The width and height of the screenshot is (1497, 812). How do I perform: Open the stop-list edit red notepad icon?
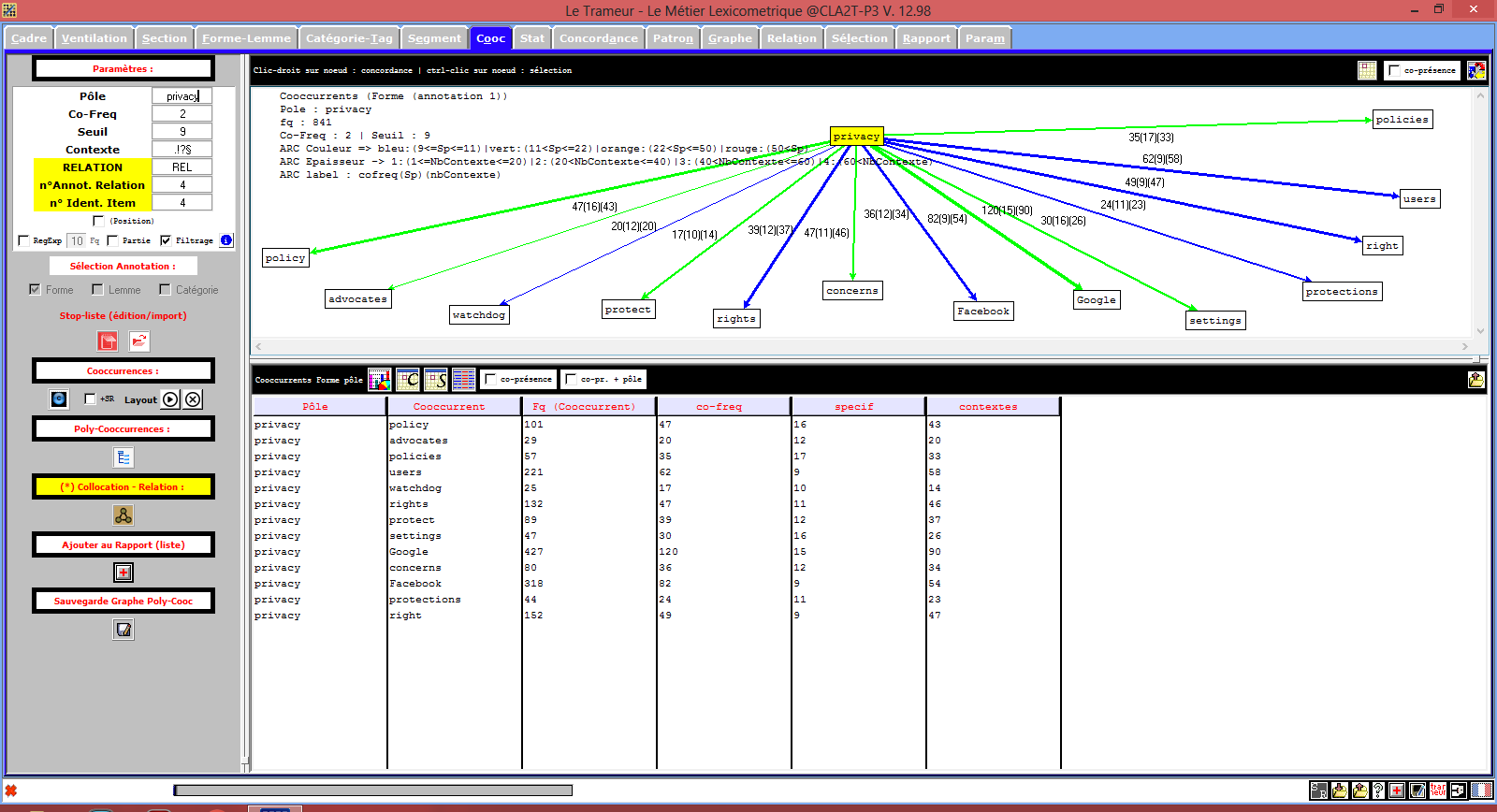[x=109, y=341]
